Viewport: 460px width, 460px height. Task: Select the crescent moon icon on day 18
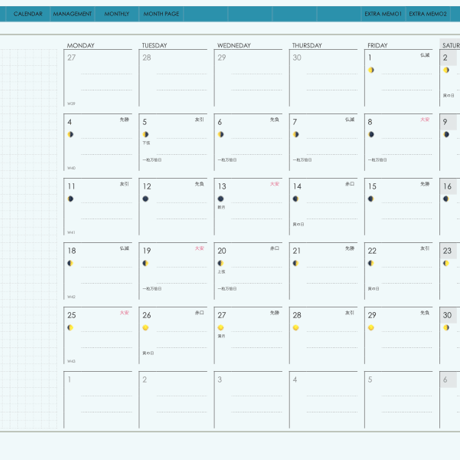pyautogui.click(x=71, y=263)
